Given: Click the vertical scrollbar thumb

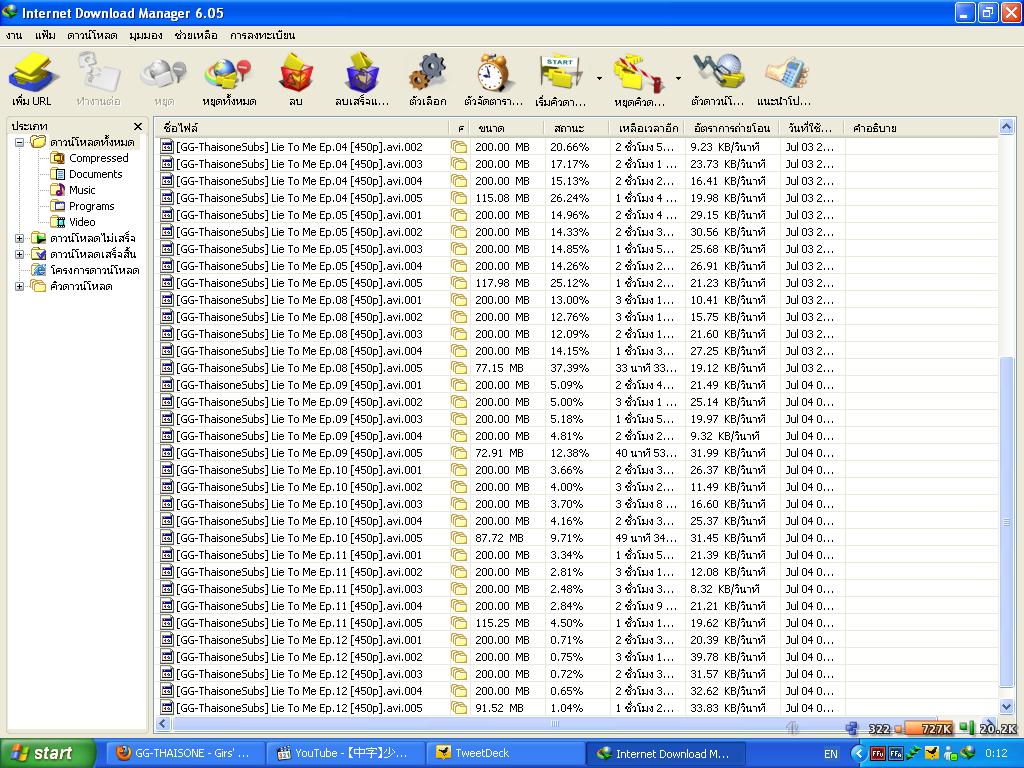Looking at the screenshot, I should [x=1006, y=521].
